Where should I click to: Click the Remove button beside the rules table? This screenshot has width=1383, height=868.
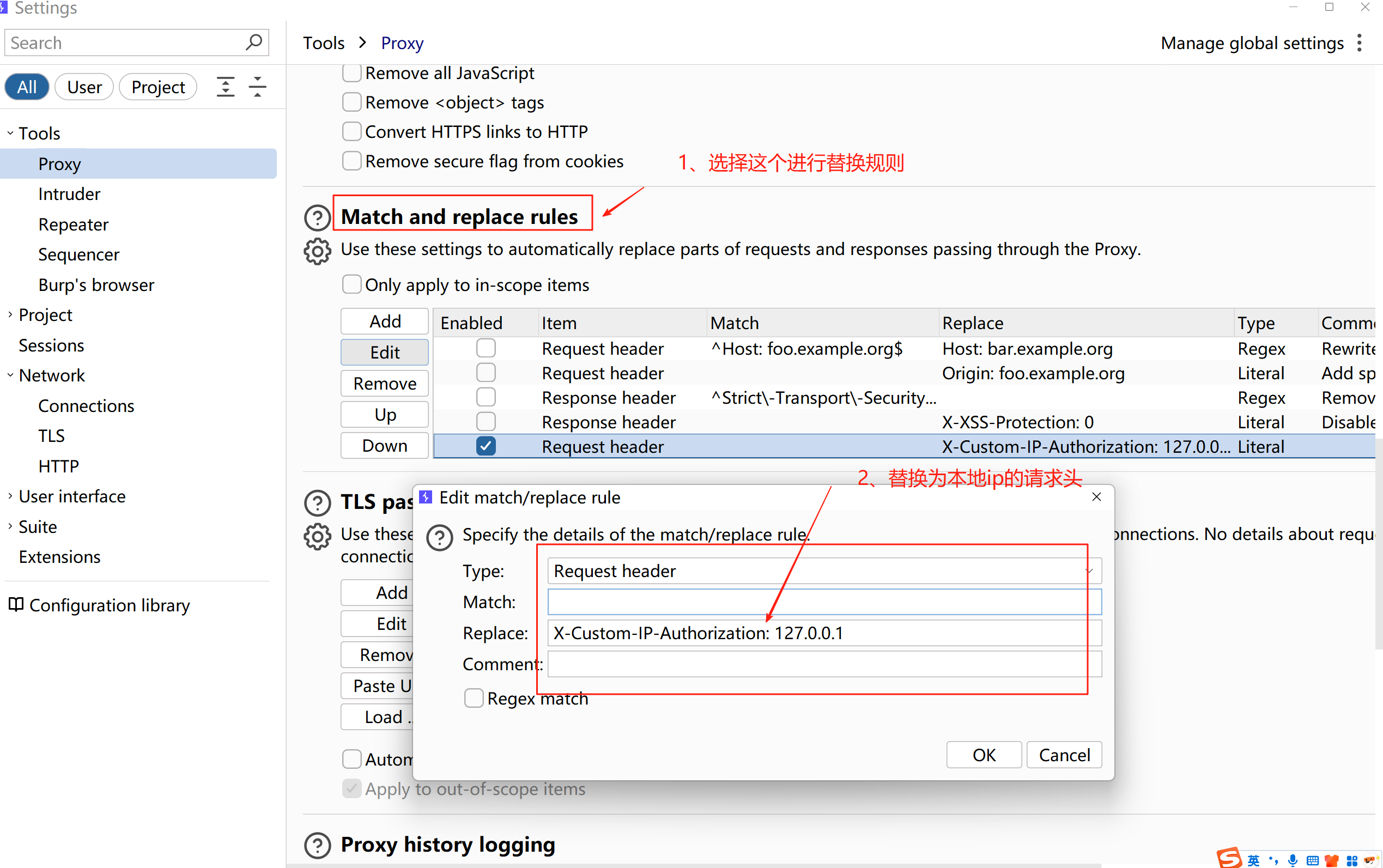pos(384,383)
